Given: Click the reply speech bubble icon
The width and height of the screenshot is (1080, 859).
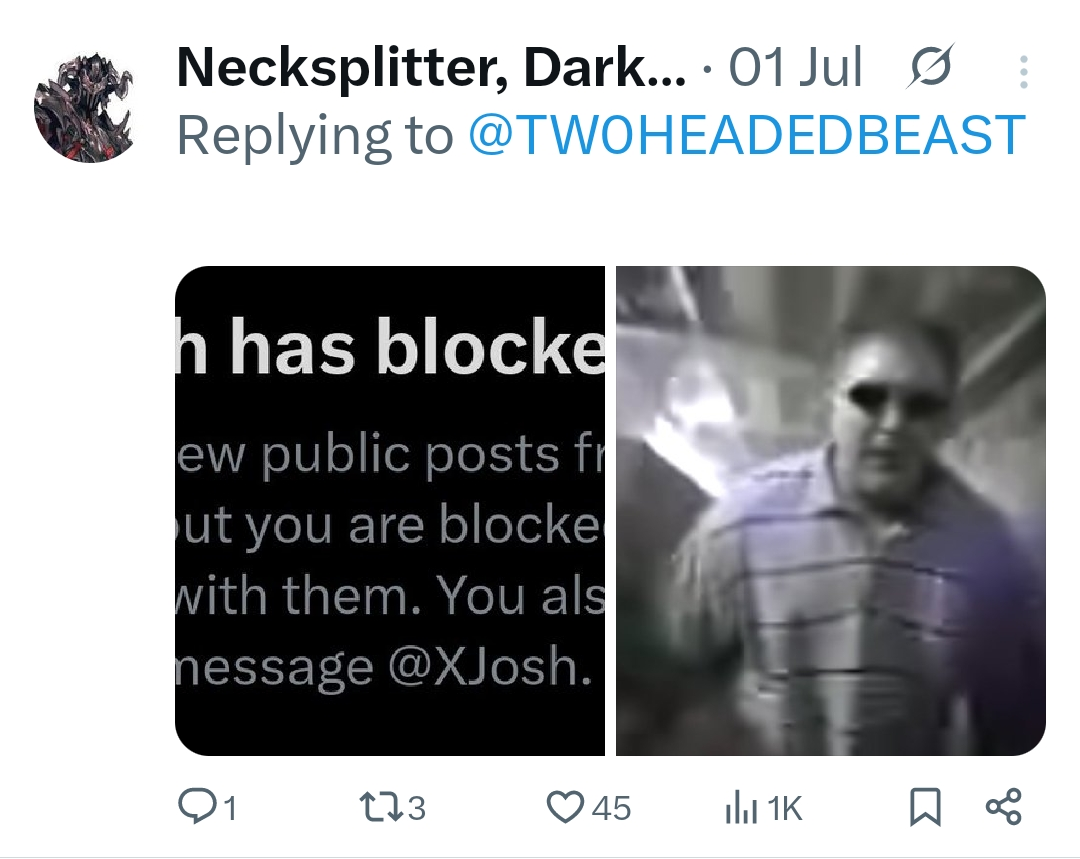Looking at the screenshot, I should [x=196, y=807].
